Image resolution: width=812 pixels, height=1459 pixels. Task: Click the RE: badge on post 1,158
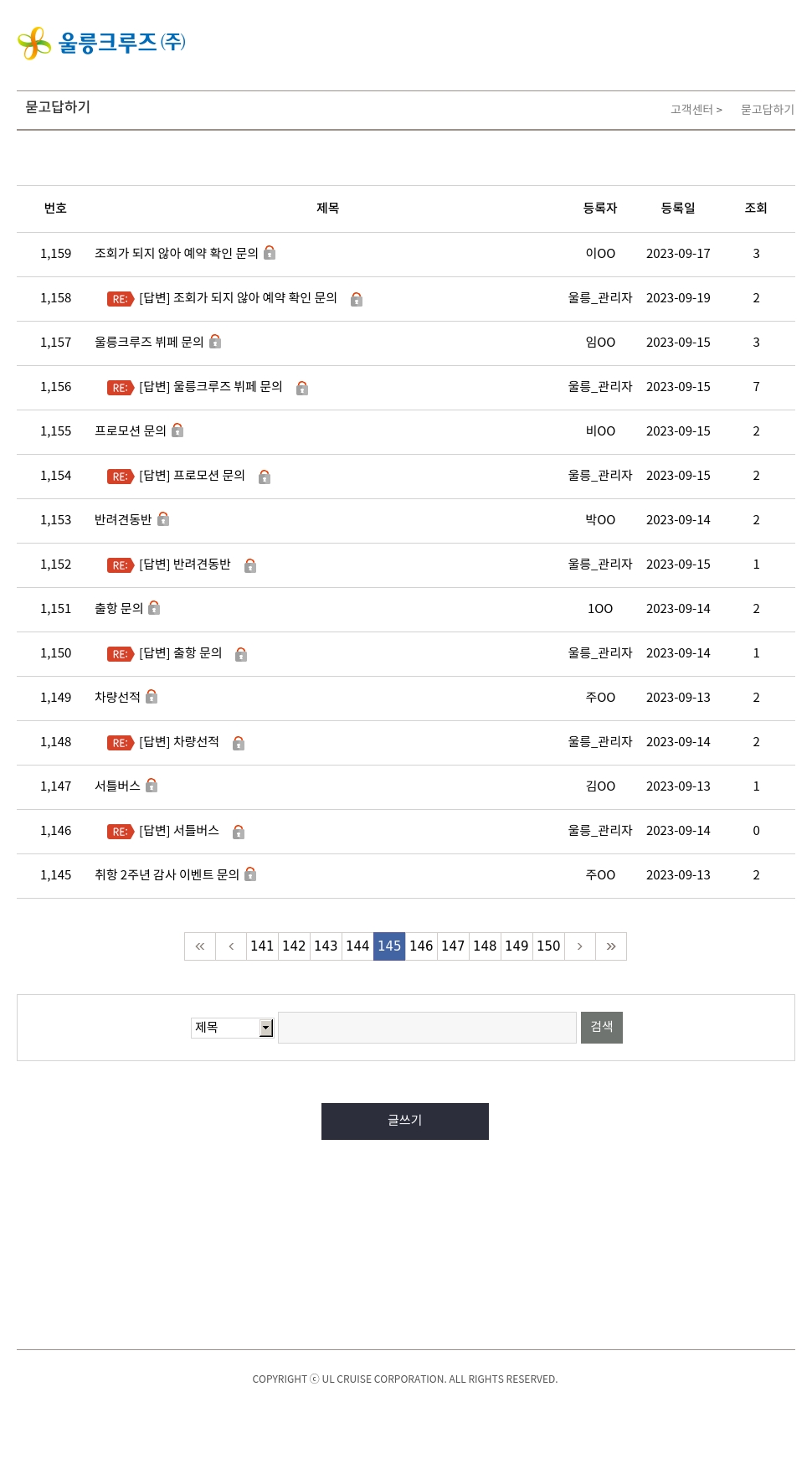click(x=121, y=299)
